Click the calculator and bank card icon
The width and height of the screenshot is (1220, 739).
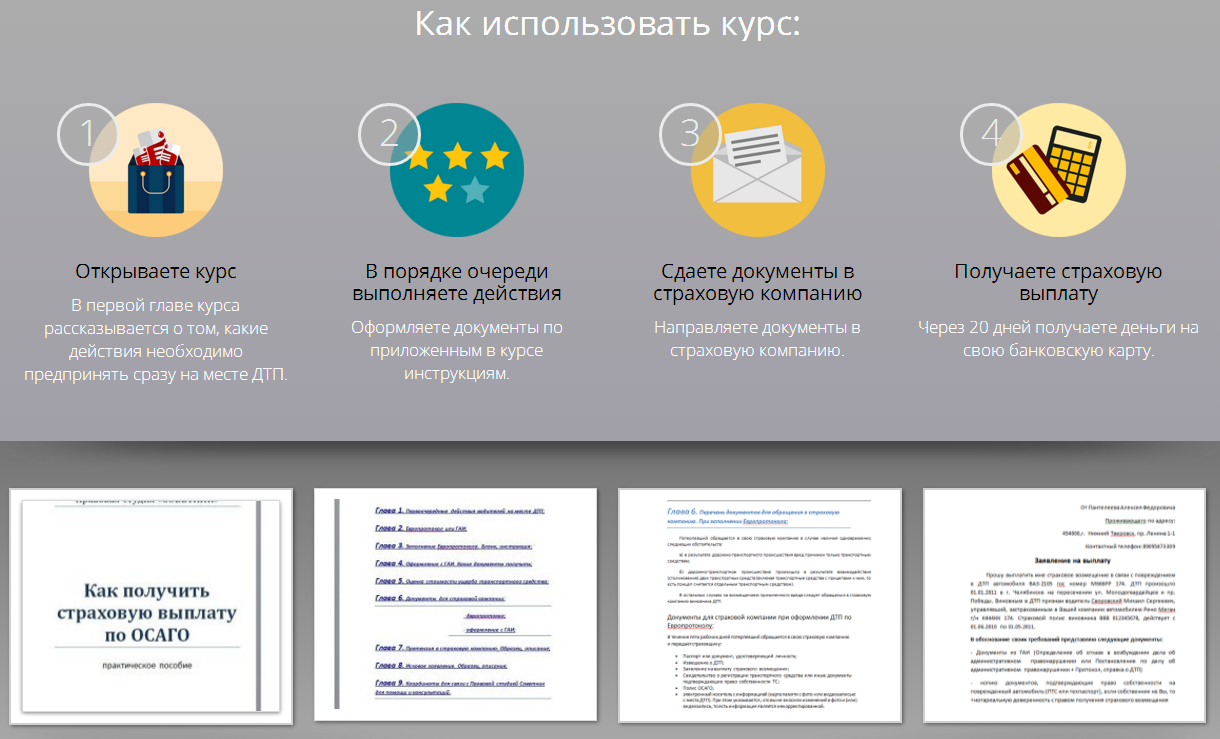(1059, 170)
